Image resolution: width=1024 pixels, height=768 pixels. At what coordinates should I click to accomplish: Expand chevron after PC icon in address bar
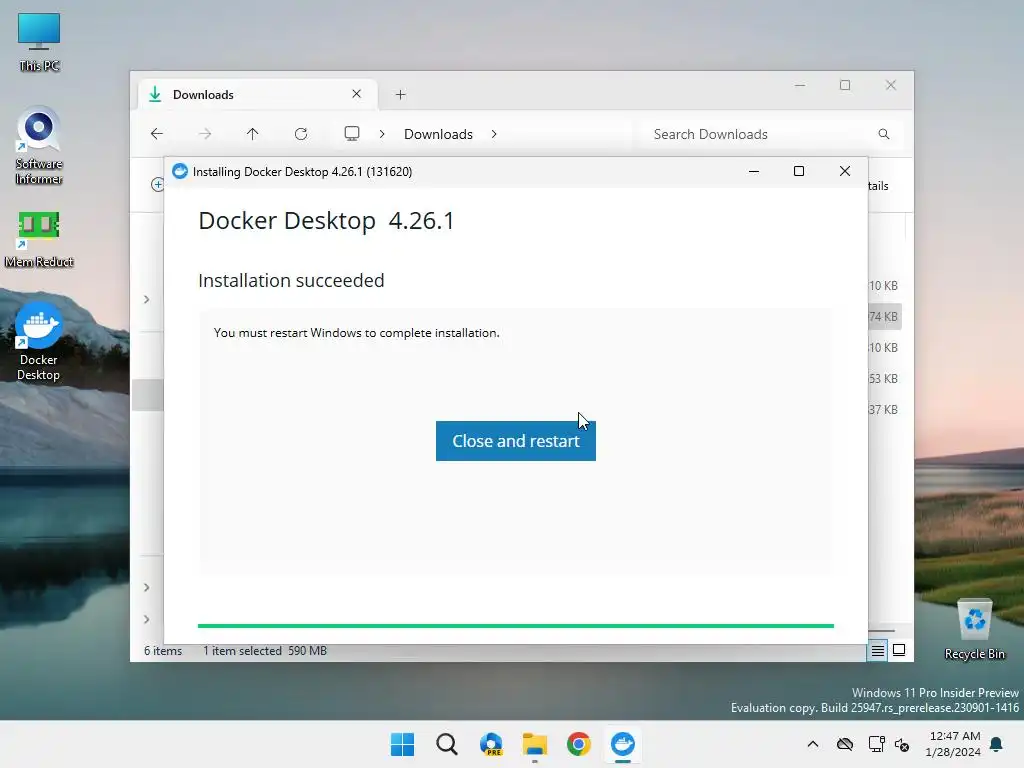382,134
